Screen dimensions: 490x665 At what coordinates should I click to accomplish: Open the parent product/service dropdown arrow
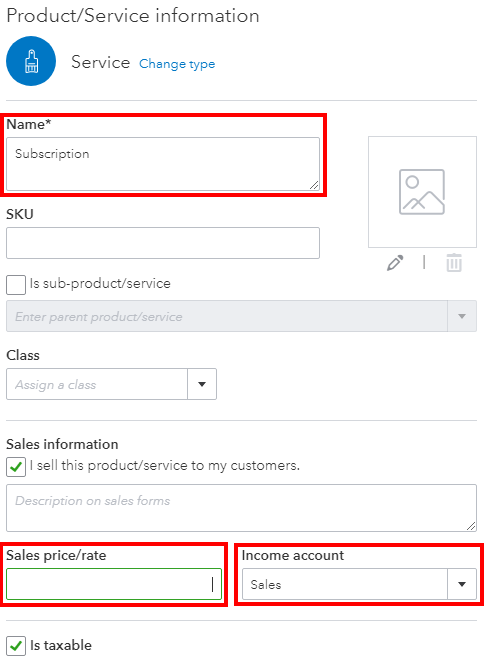[x=462, y=316]
